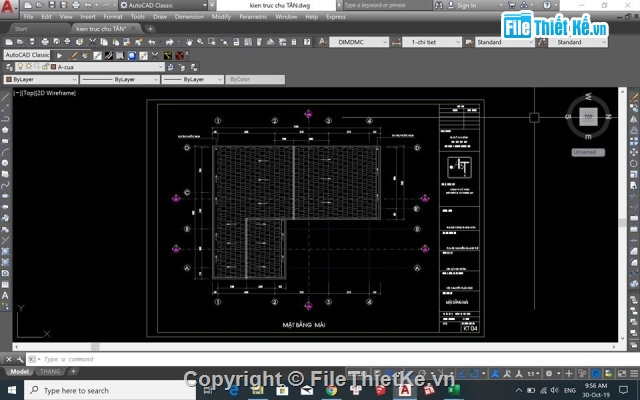Image resolution: width=640 pixels, height=400 pixels.
Task: Click the new tab plus button beside file tab
Action: click(150, 29)
